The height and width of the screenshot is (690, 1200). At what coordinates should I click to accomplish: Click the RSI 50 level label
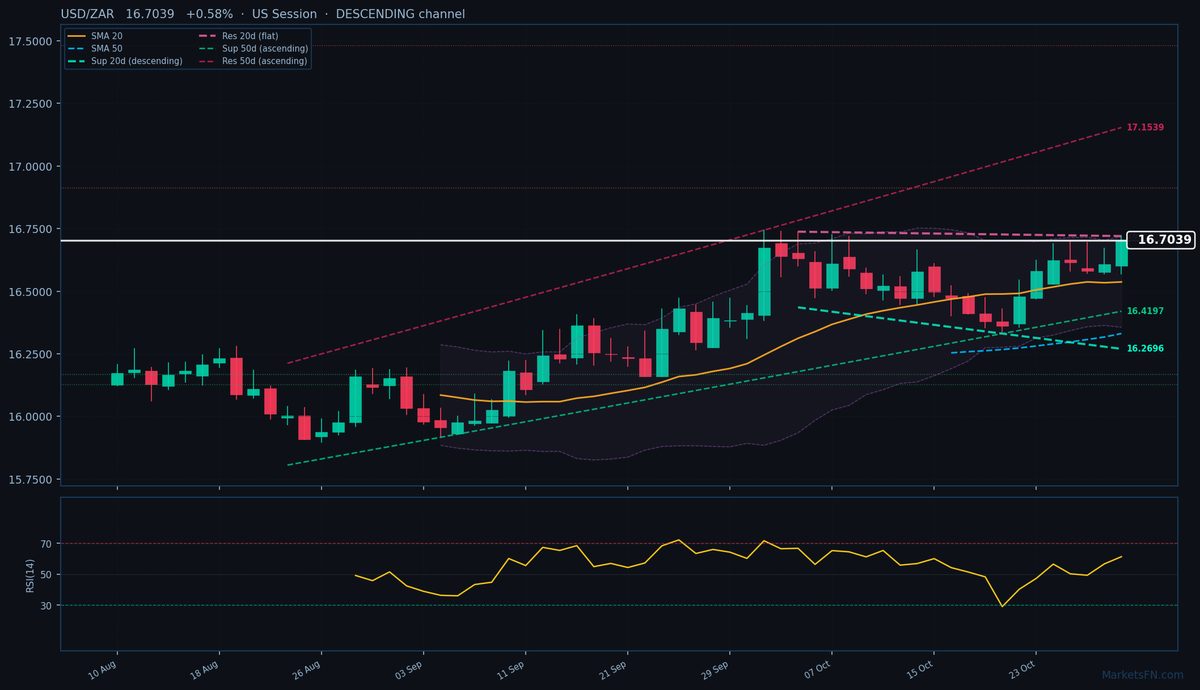point(47,575)
